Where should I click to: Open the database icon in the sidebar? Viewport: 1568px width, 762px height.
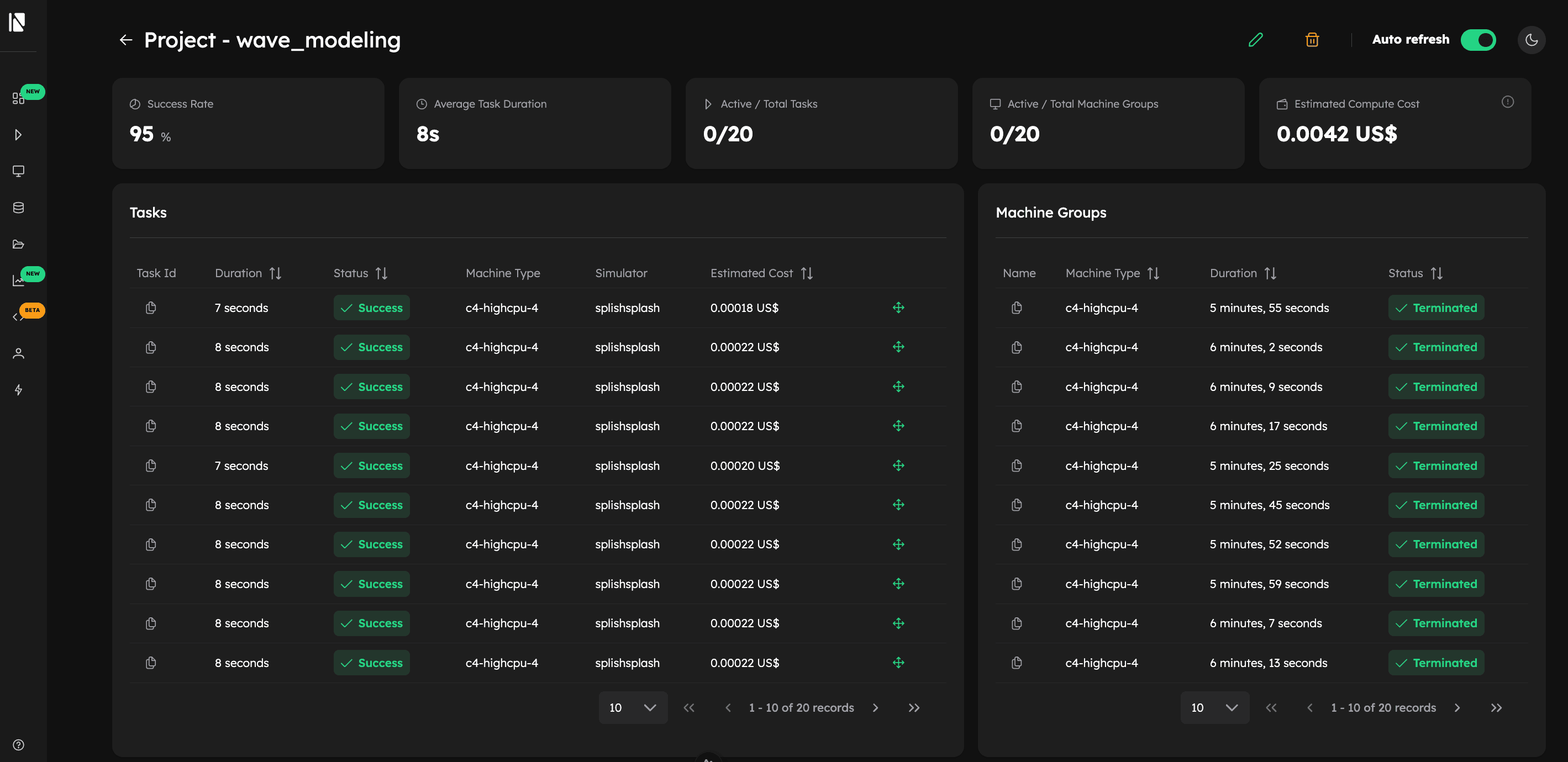(x=18, y=208)
